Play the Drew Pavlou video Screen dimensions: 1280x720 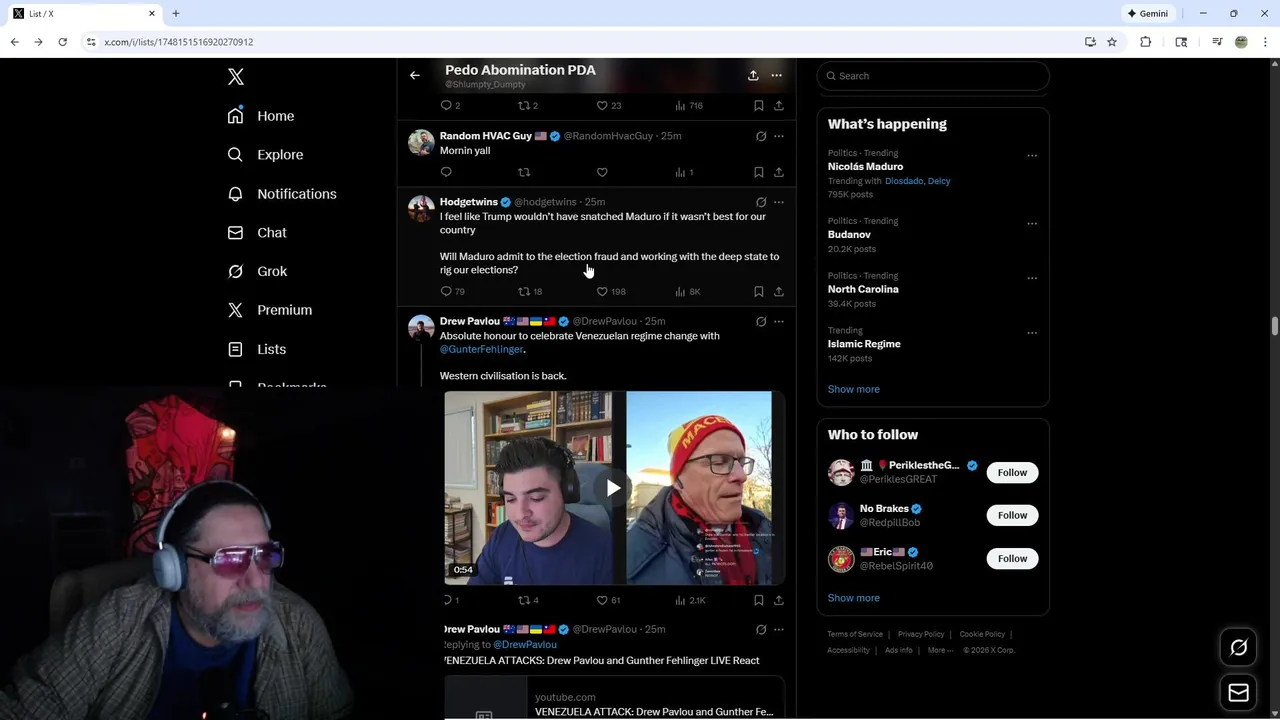614,488
